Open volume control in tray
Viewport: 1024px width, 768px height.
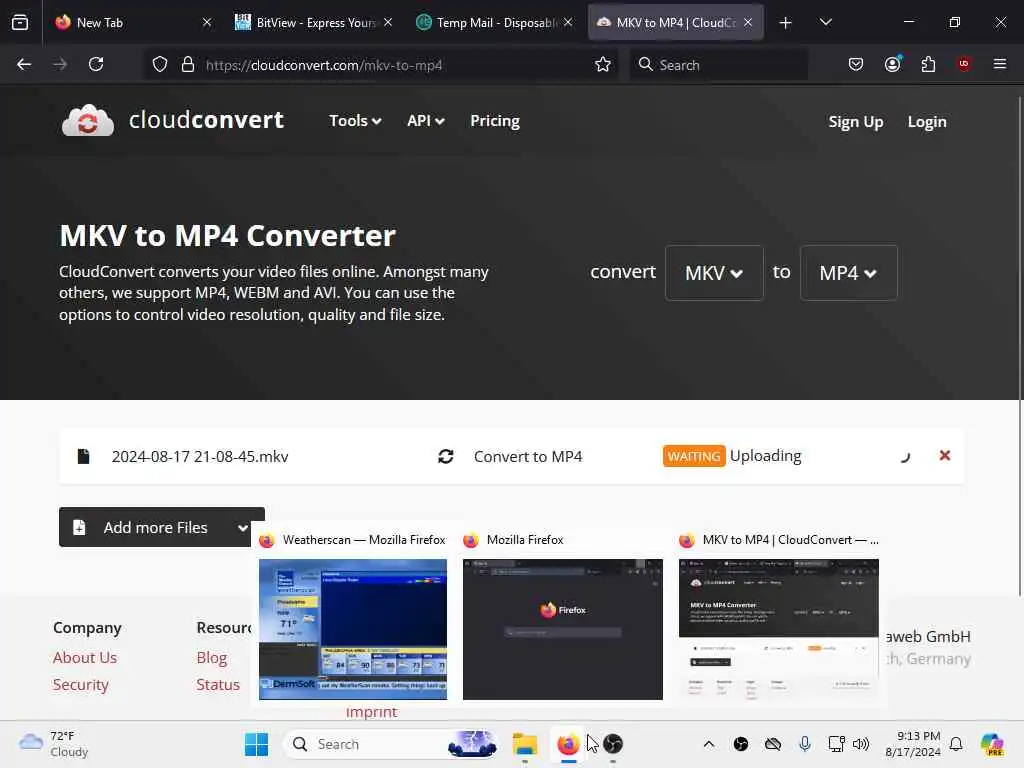tap(861, 744)
